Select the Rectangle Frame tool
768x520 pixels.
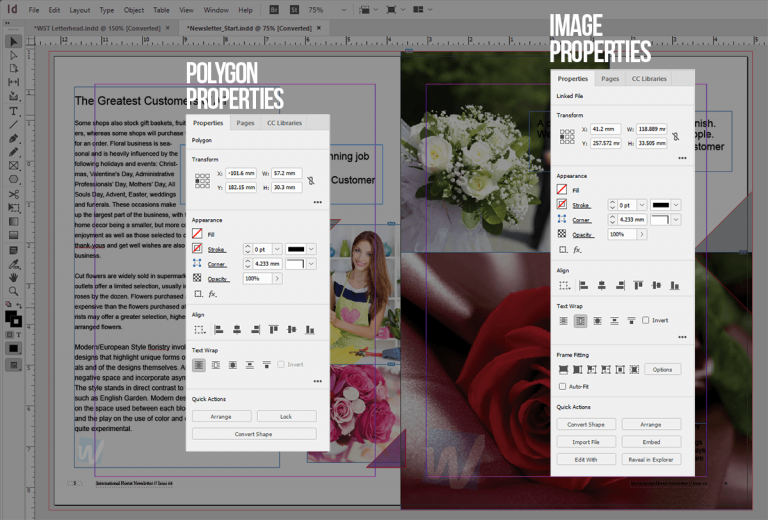point(14,166)
